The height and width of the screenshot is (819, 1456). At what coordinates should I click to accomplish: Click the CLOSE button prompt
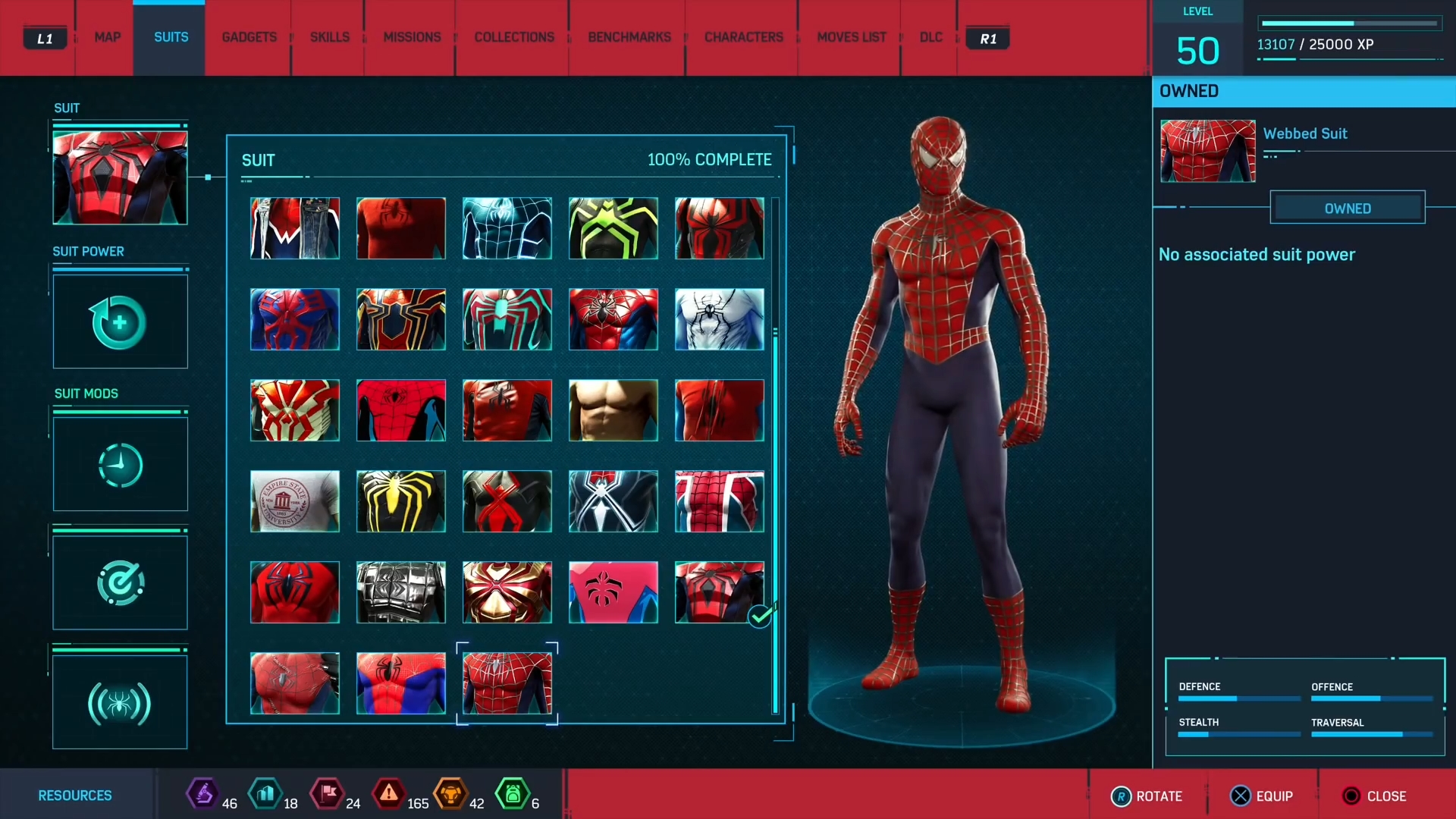1374,796
